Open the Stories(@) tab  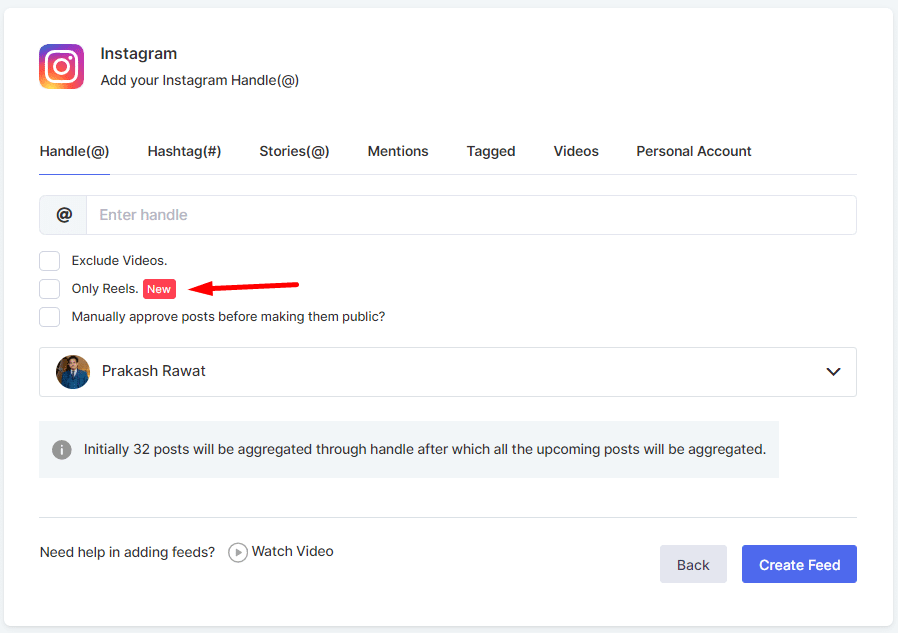(x=294, y=152)
